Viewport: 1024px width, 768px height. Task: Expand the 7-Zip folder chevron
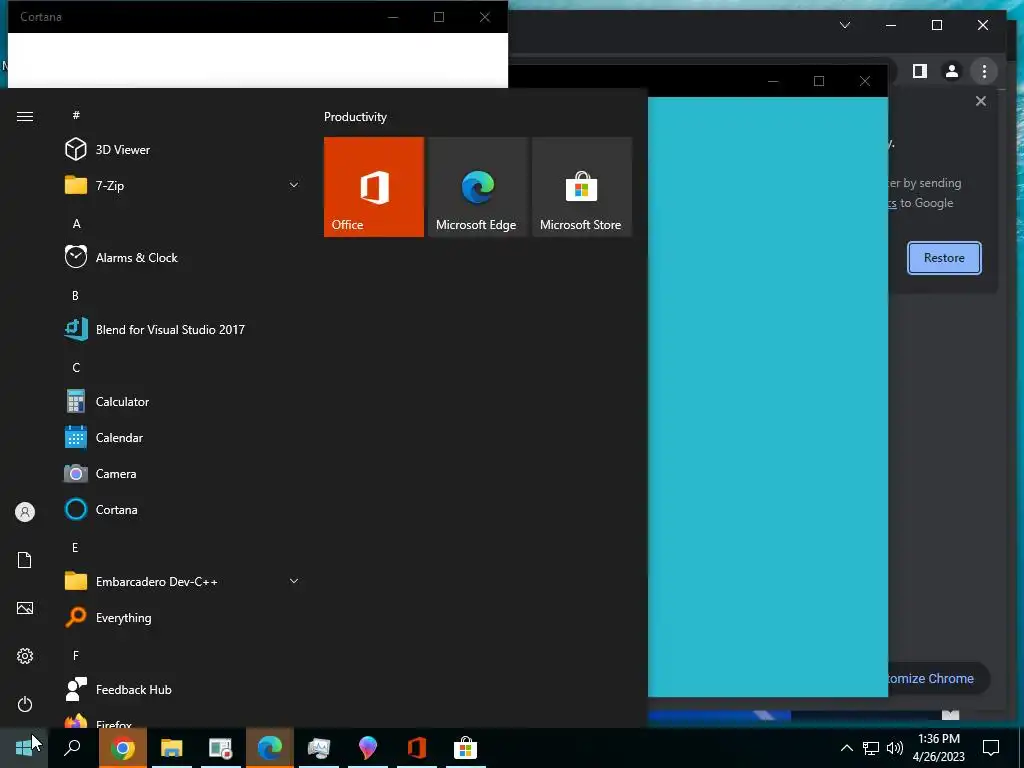pos(294,185)
